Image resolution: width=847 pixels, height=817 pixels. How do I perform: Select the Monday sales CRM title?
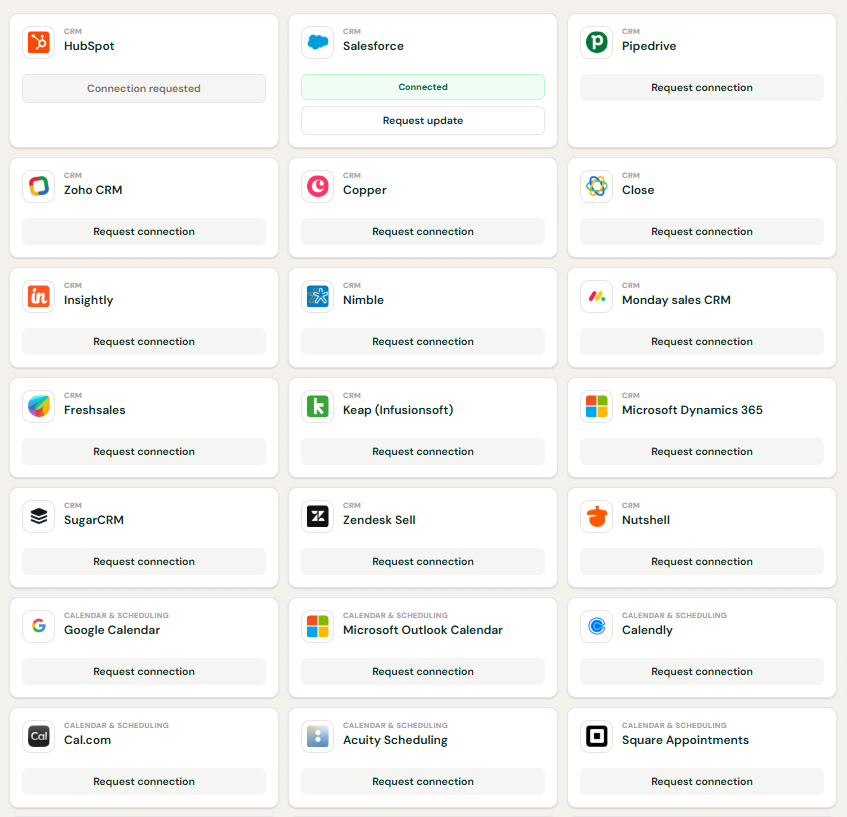676,300
